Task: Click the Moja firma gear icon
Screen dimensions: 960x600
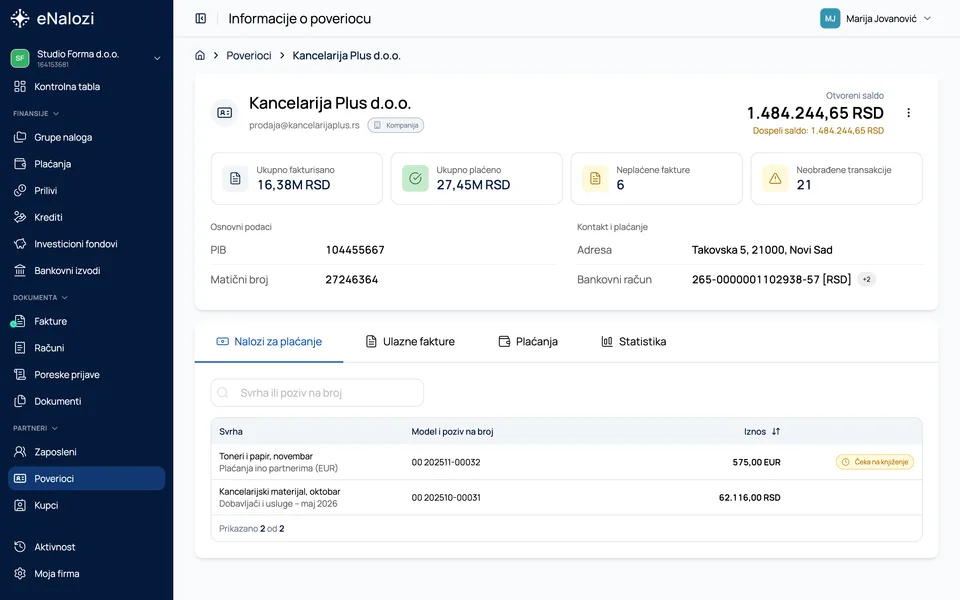Action: pyautogui.click(x=20, y=574)
